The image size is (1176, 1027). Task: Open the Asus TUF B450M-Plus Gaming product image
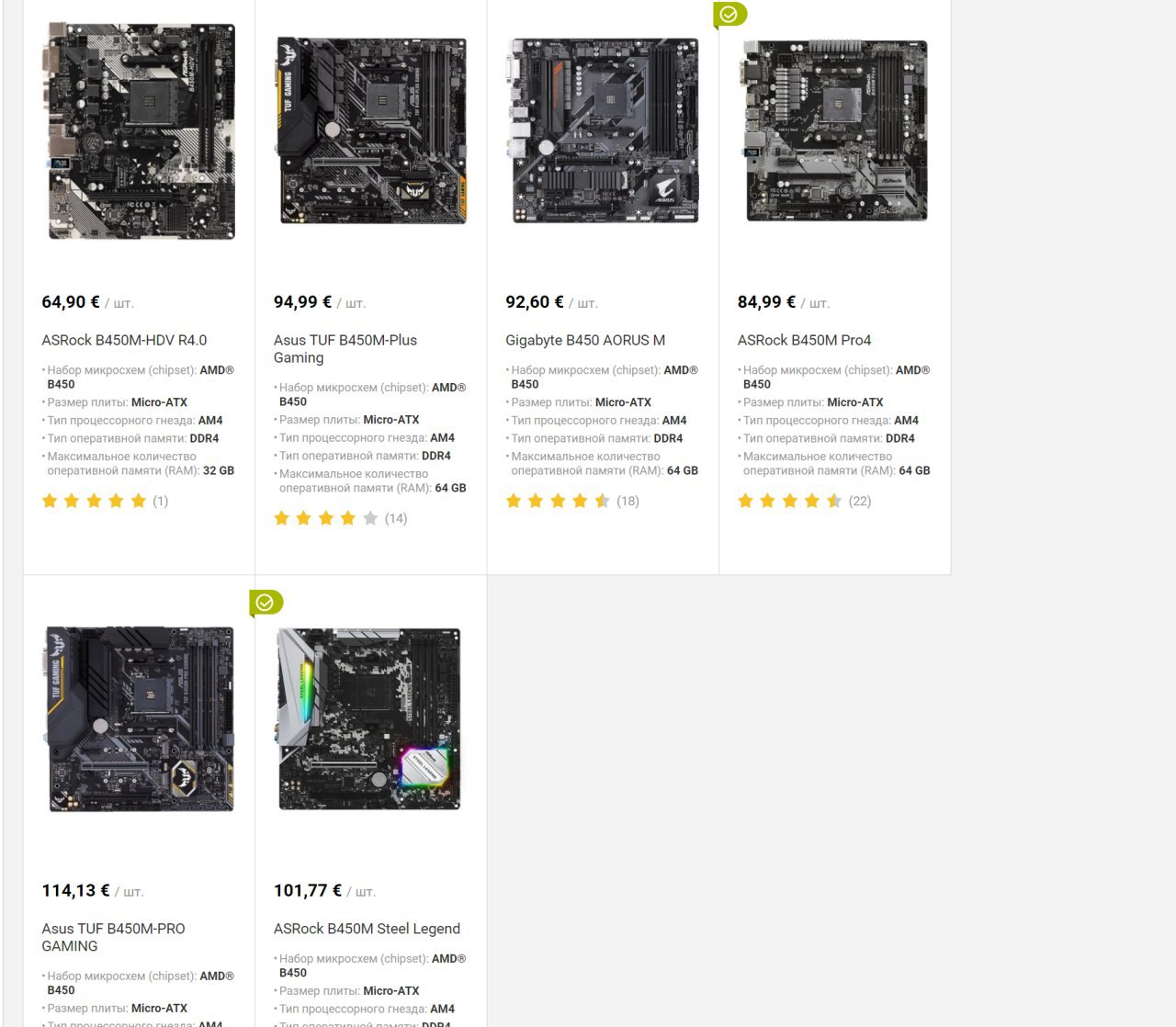tap(371, 130)
